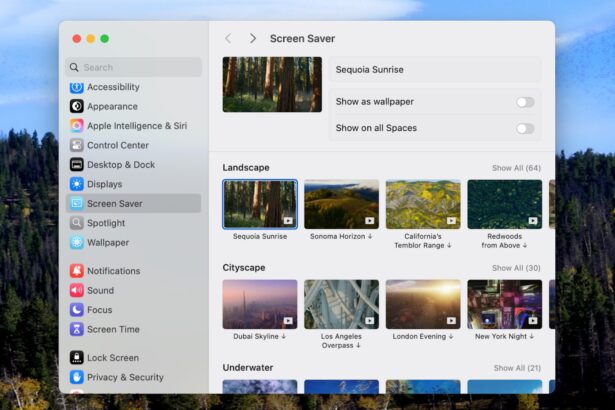Click the Screen Saver sidebar icon
The image size is (615, 410).
pos(76,203)
